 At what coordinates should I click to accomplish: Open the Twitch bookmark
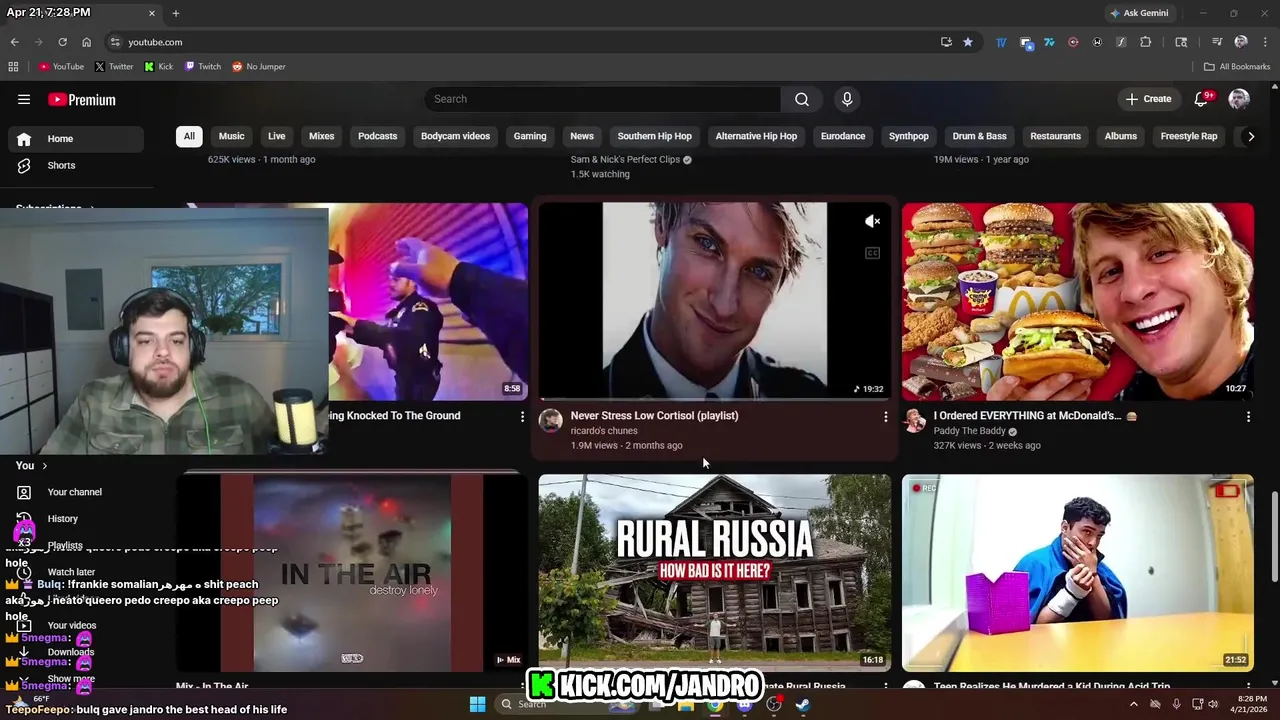[x=203, y=67]
